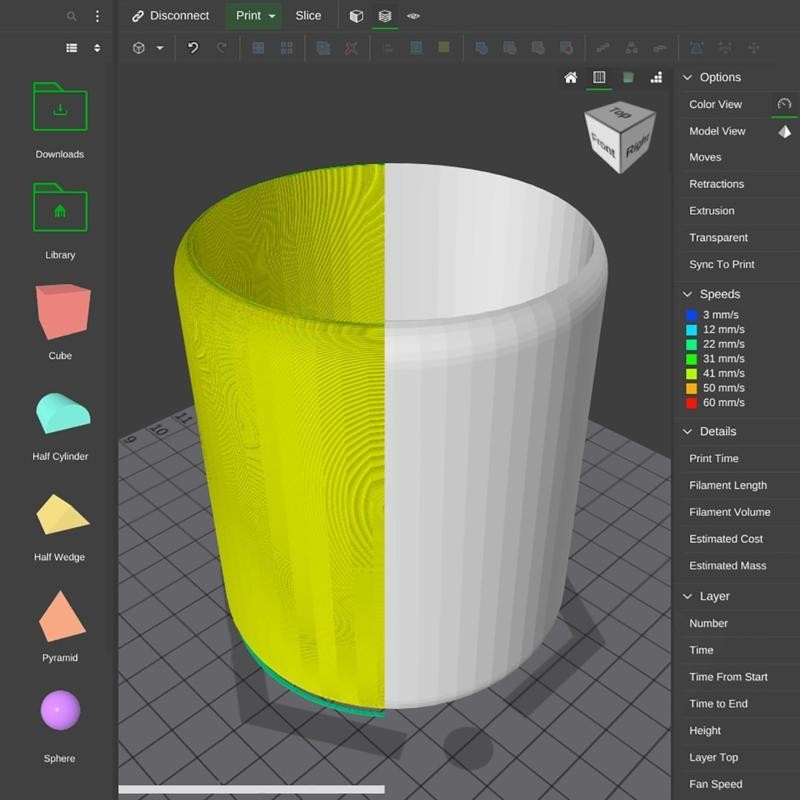Collapse the Speeds section
This screenshot has width=800, height=800.
click(688, 294)
